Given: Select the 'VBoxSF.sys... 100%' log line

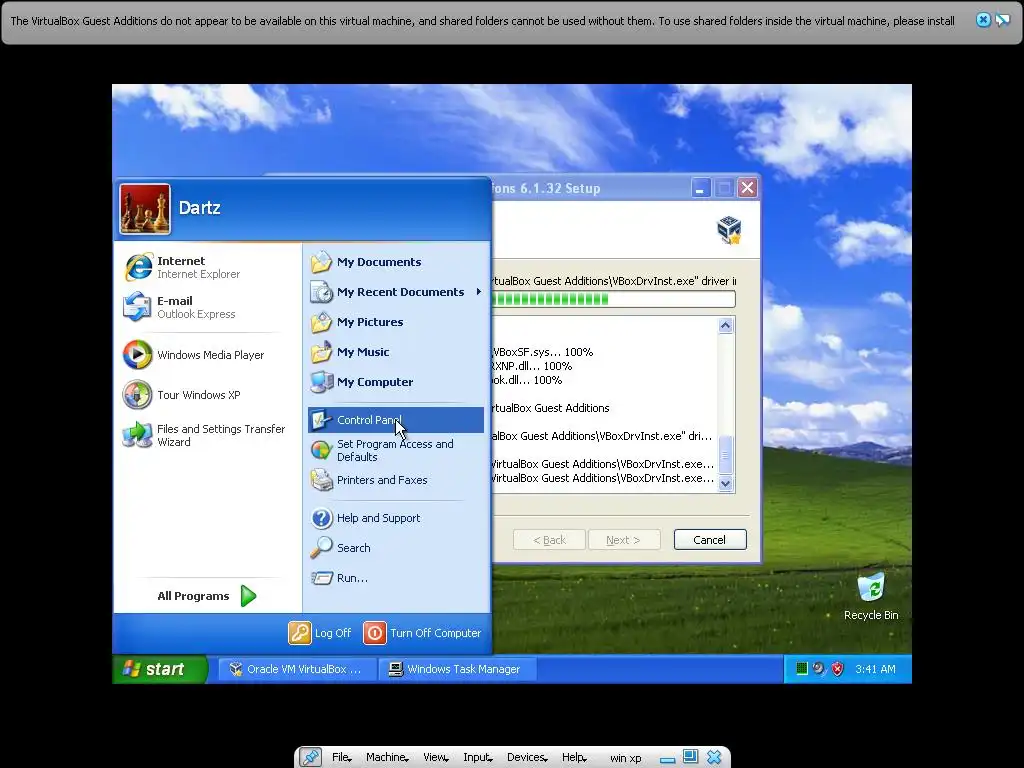Looking at the screenshot, I should pyautogui.click(x=542, y=352).
